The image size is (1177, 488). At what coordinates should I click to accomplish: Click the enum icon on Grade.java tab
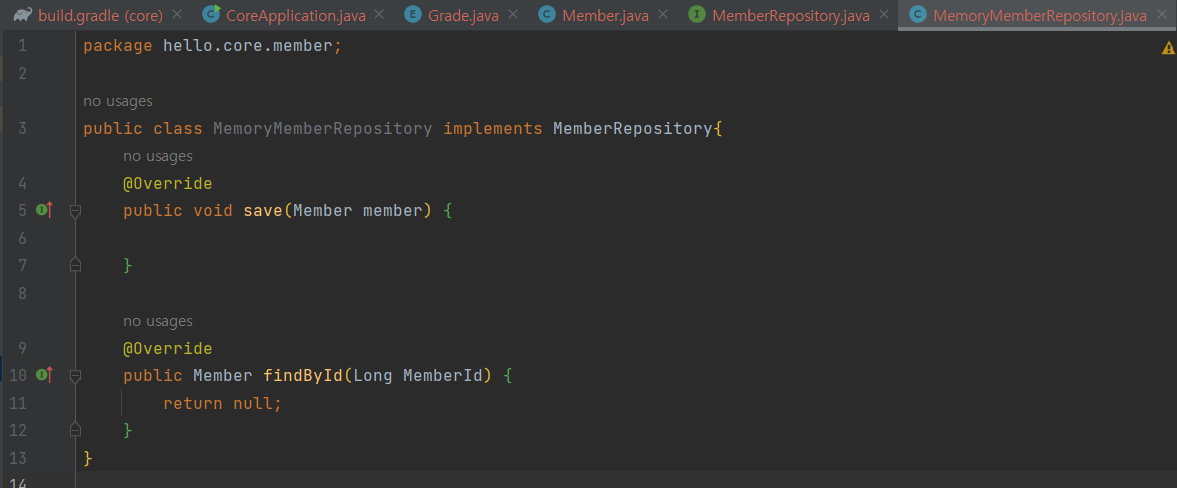[x=412, y=14]
